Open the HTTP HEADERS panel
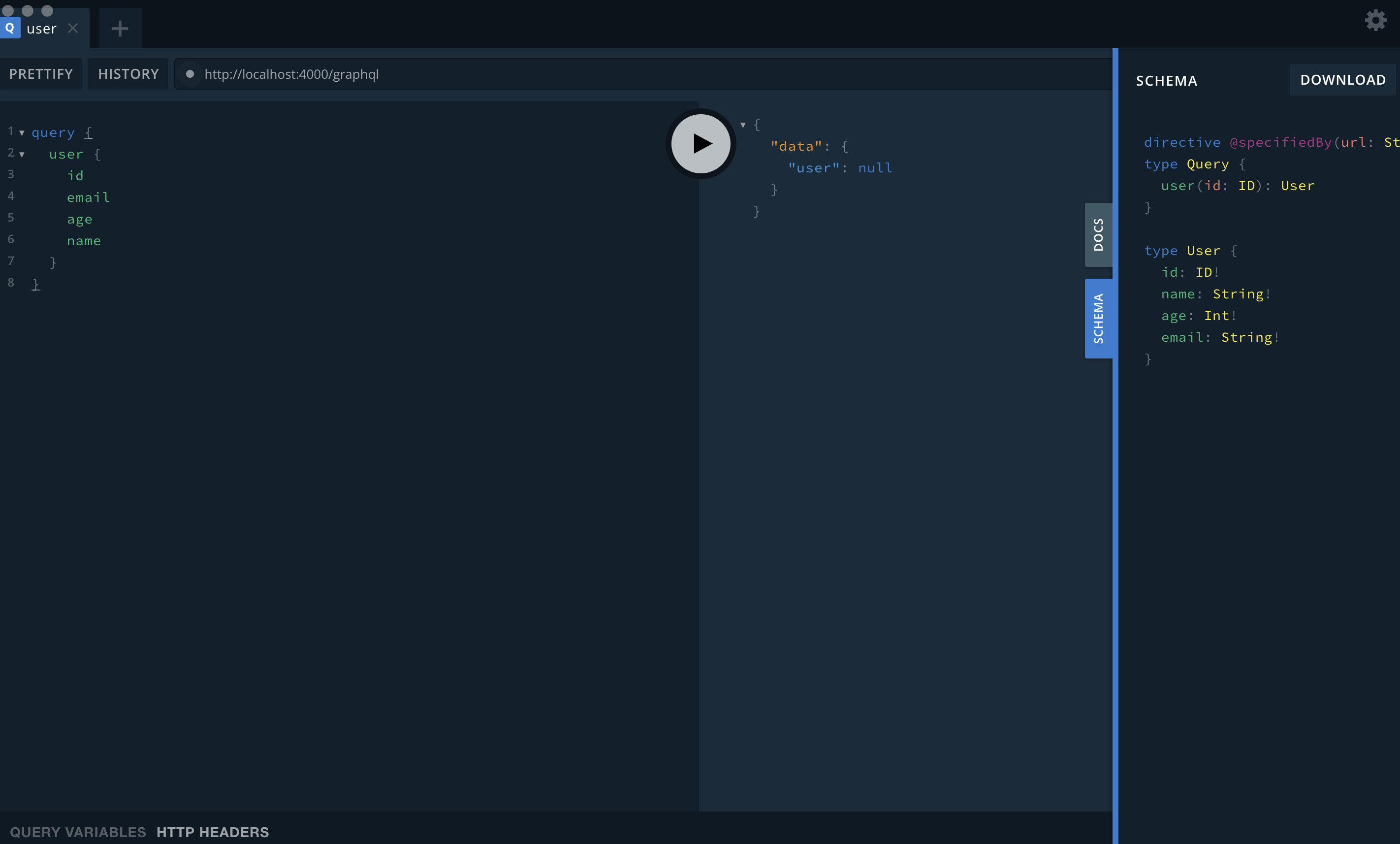The image size is (1400, 844). click(213, 832)
